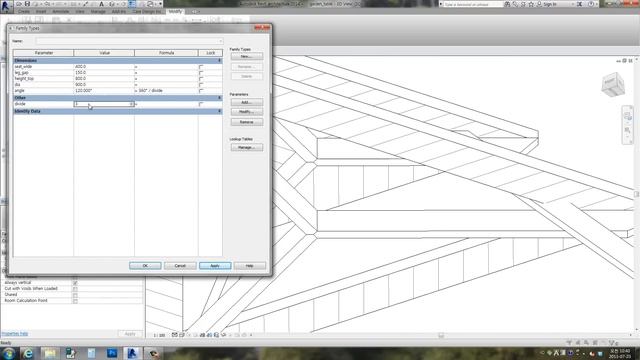Screen dimensions: 640x360
Task: Click the Revit icon on the taskbar
Action: tap(132, 353)
